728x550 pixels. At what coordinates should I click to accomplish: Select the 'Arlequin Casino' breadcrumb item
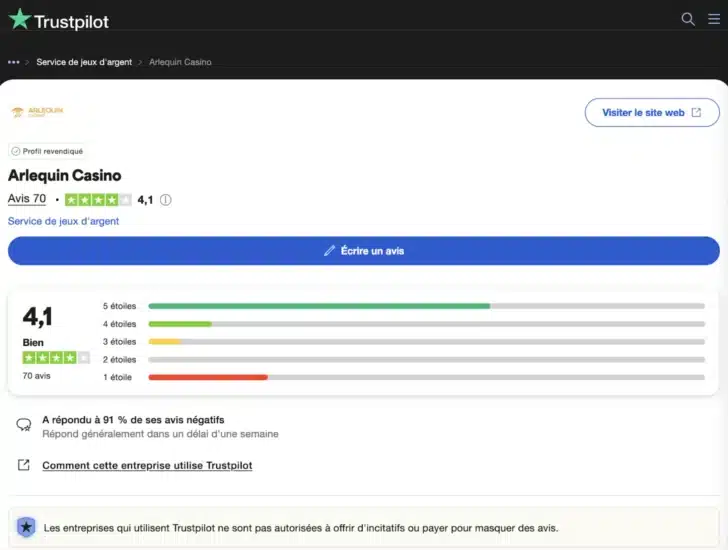(180, 62)
